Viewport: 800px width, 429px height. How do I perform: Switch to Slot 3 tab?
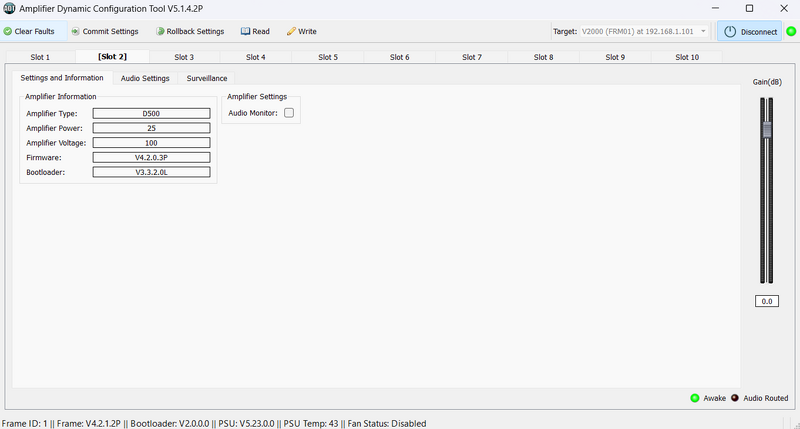coord(184,57)
